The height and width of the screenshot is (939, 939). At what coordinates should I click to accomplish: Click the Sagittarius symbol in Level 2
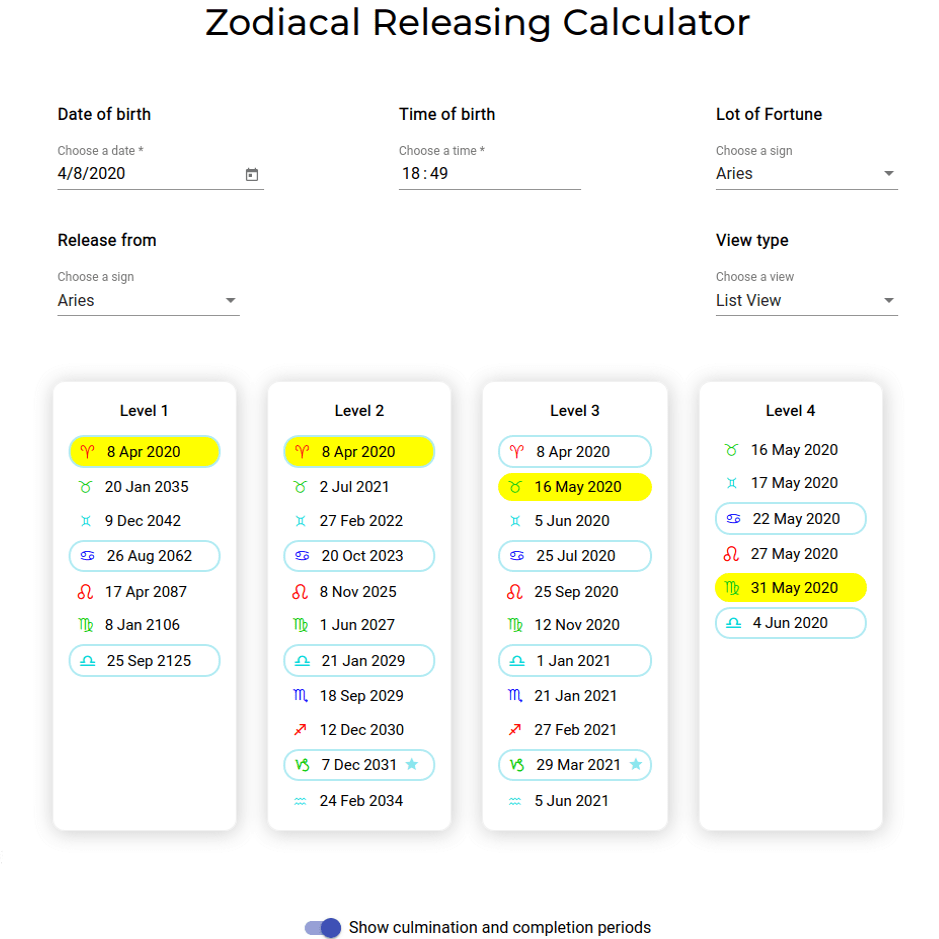click(300, 730)
